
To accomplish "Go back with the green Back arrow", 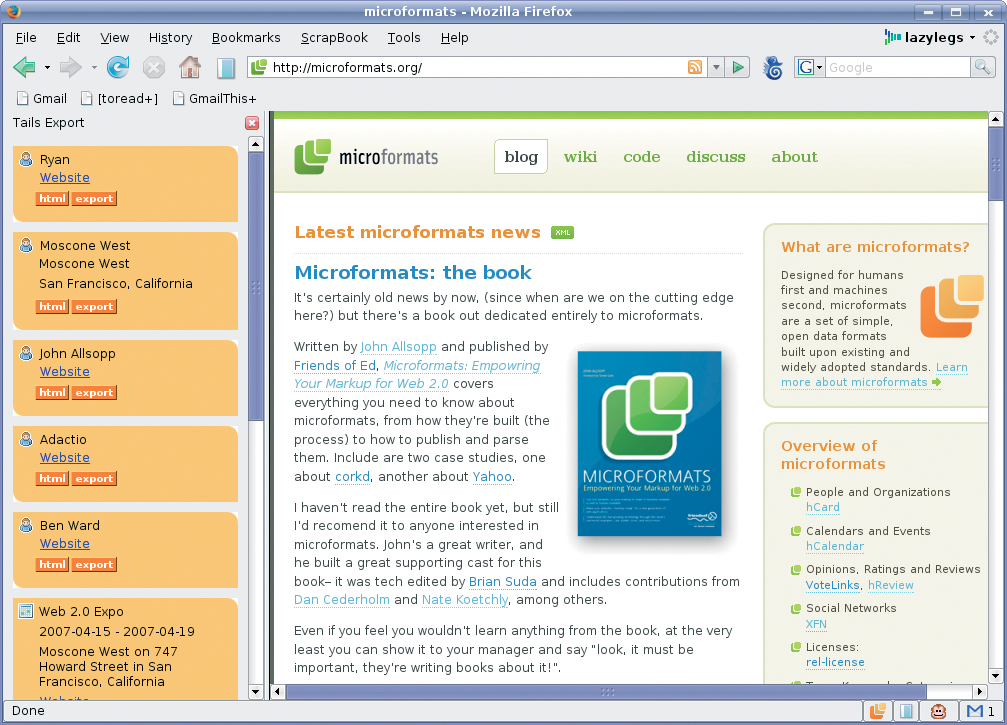I will tap(24, 67).
